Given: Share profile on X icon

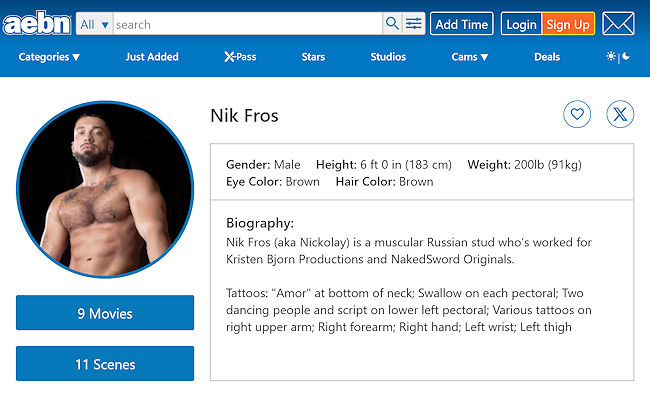Looking at the screenshot, I should point(620,114).
